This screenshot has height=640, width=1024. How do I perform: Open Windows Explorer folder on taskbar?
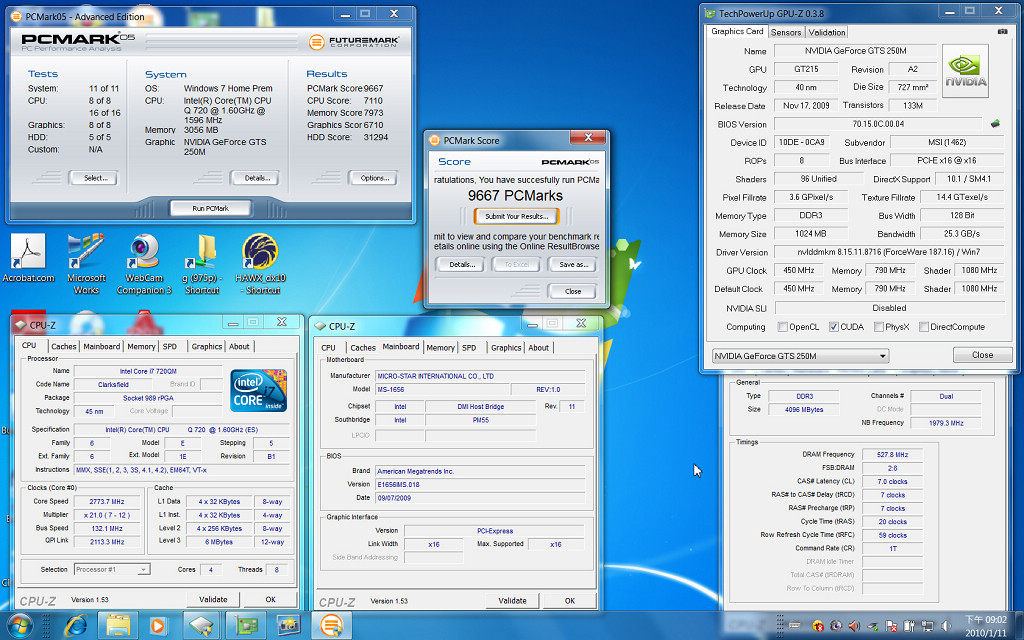coord(118,626)
